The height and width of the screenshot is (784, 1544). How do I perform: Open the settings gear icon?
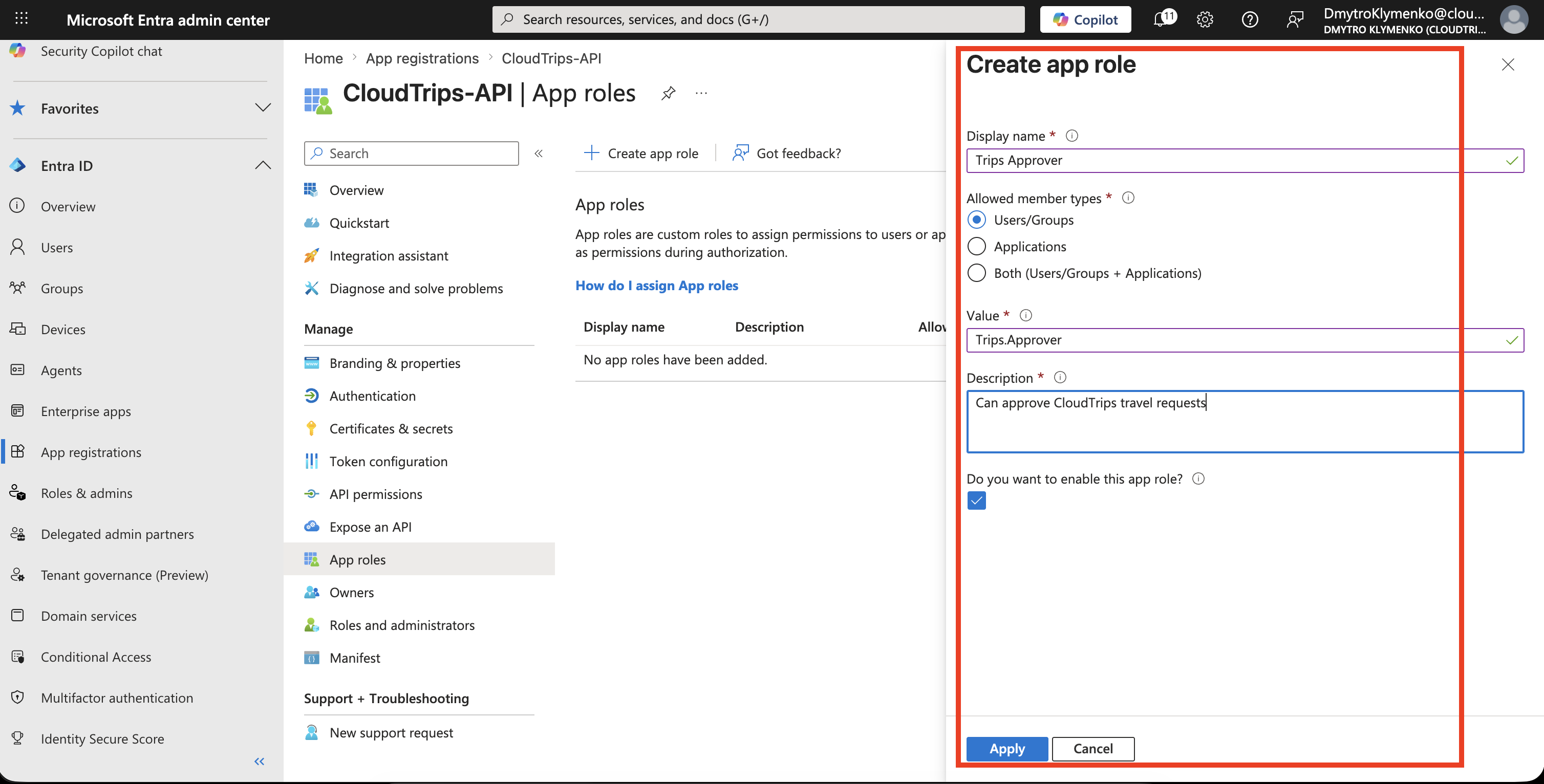click(x=1205, y=20)
